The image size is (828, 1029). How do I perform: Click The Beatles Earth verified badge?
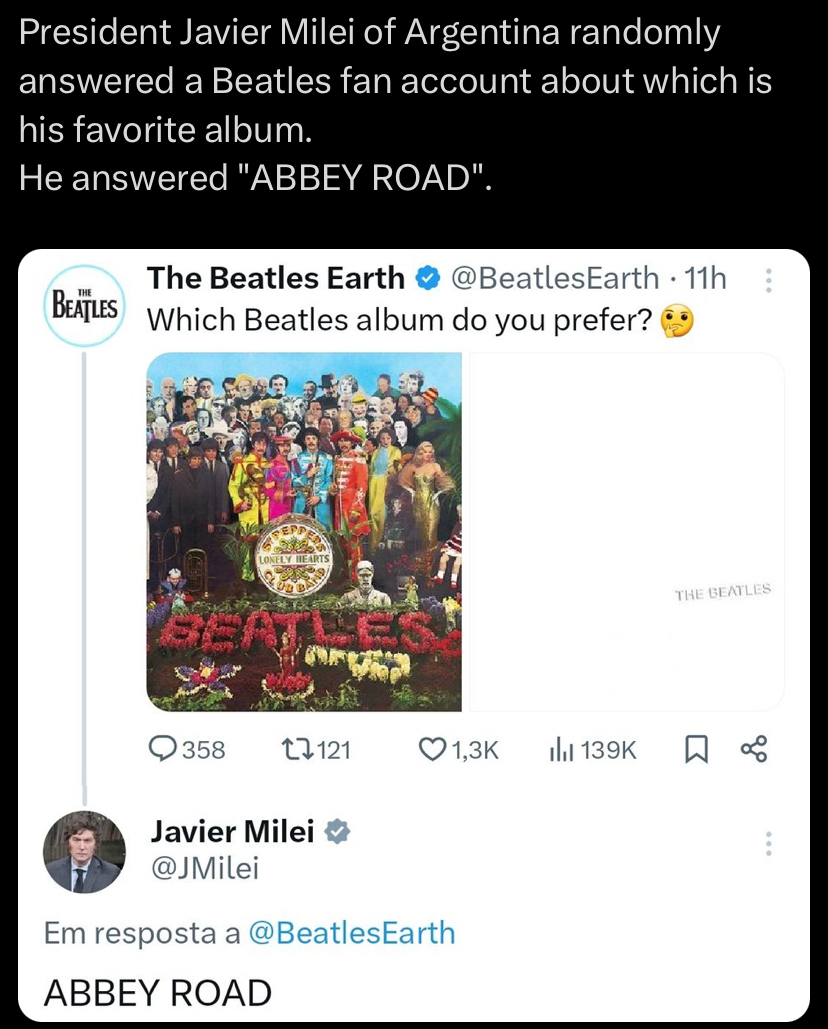pos(427,279)
